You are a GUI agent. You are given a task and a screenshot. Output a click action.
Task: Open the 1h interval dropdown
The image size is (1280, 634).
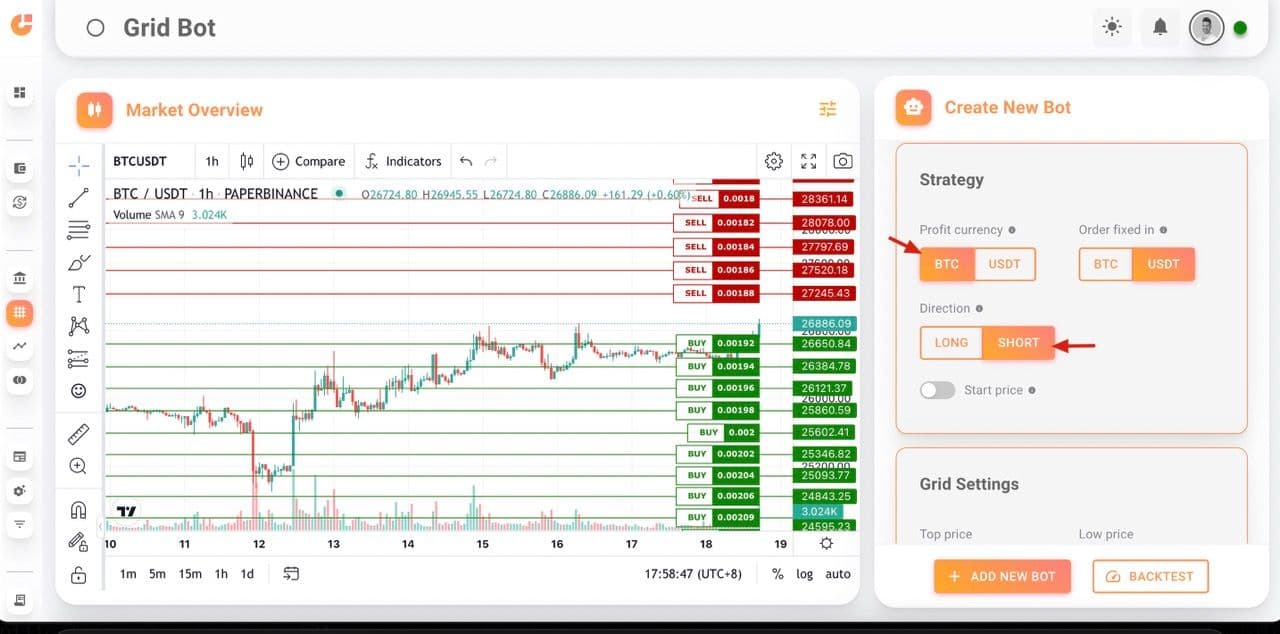click(212, 161)
